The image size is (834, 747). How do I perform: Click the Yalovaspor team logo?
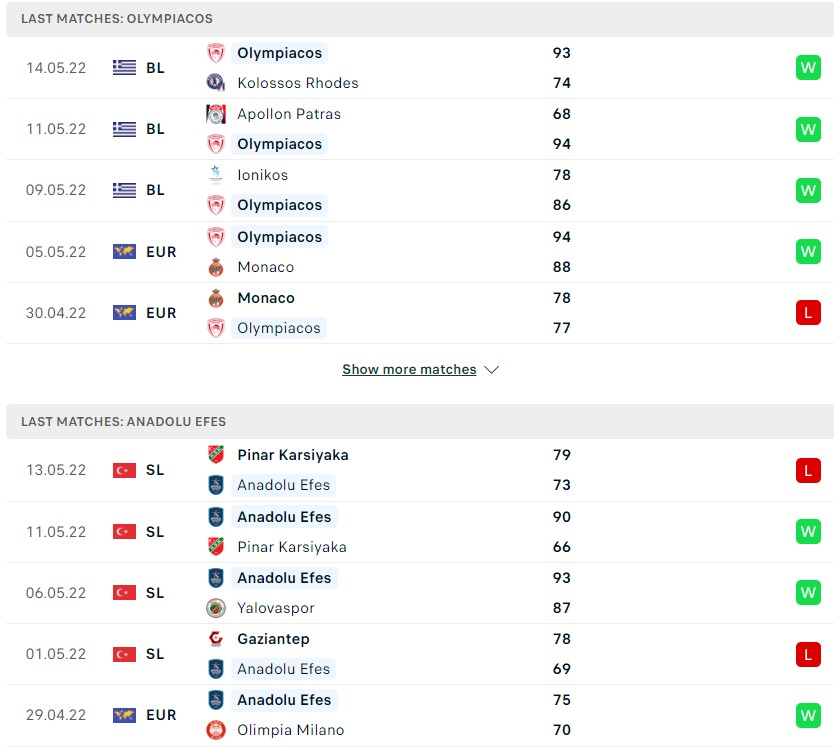coord(215,608)
